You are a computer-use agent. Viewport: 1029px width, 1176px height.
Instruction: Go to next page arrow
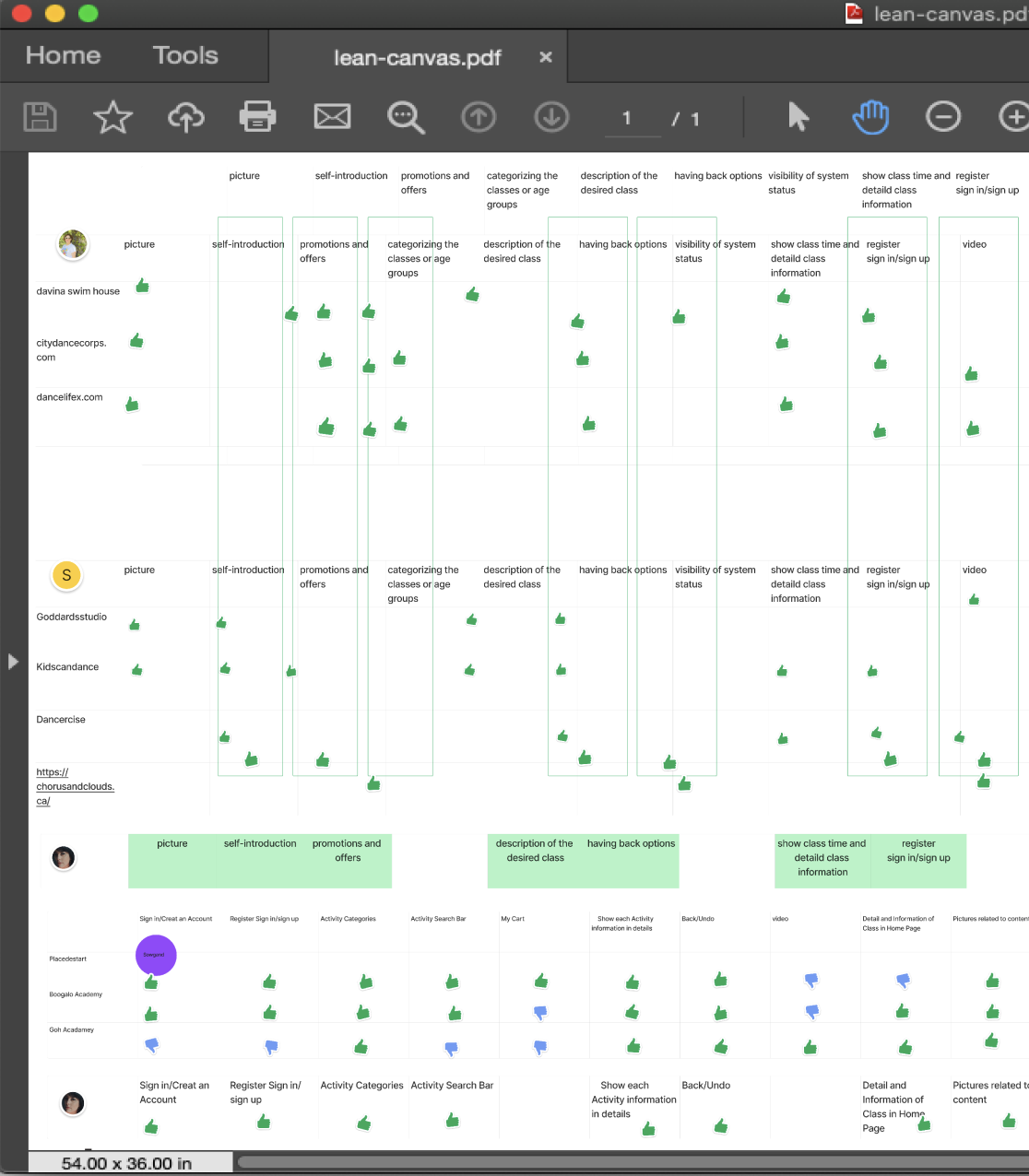point(551,117)
